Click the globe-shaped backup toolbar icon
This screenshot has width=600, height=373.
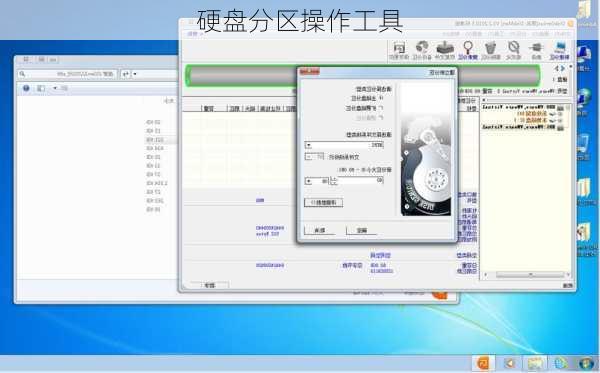[422, 50]
